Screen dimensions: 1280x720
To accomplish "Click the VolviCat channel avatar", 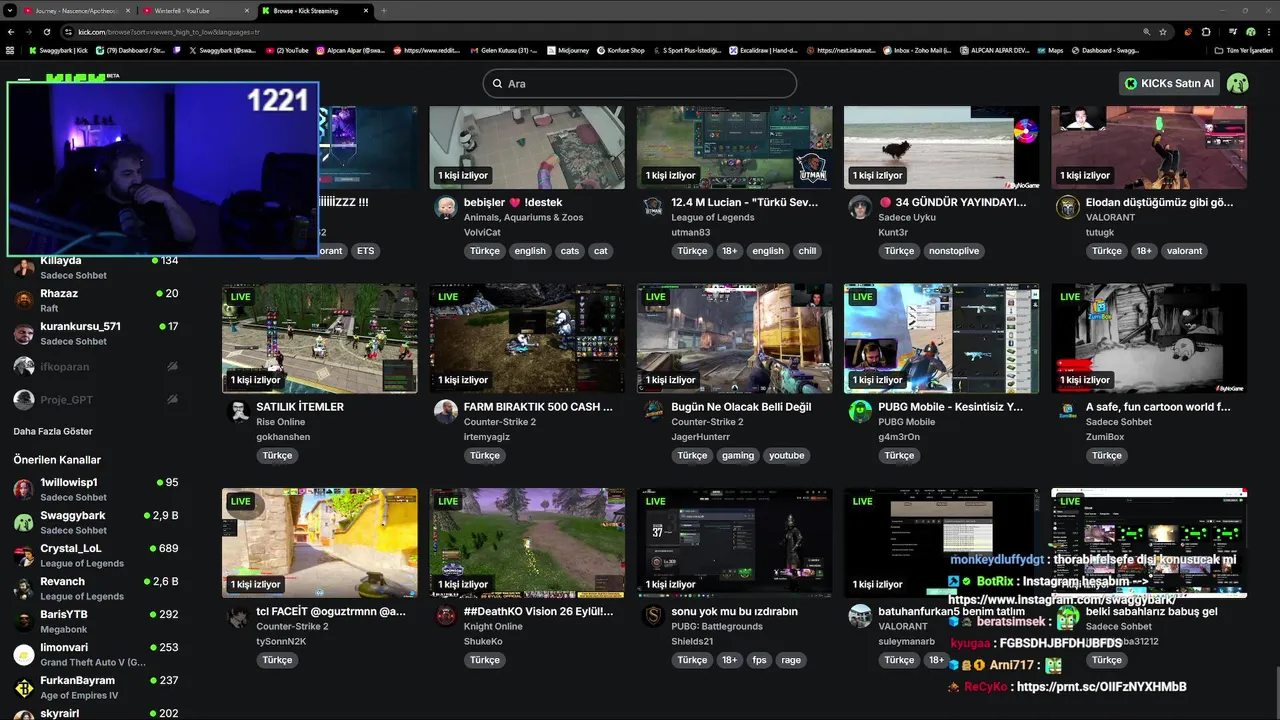I will pyautogui.click(x=446, y=207).
